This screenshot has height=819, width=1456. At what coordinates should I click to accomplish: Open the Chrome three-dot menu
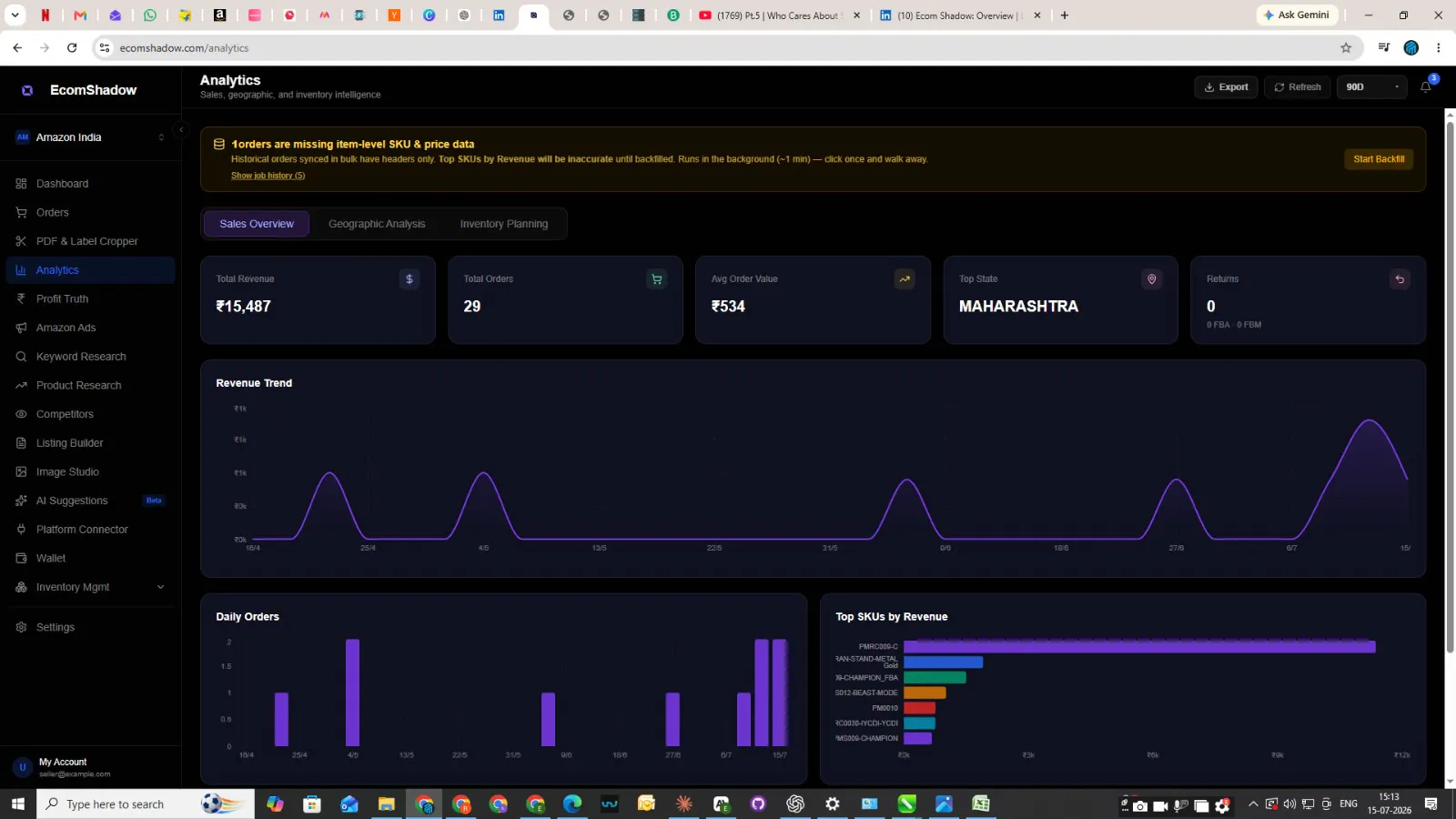point(1439,48)
